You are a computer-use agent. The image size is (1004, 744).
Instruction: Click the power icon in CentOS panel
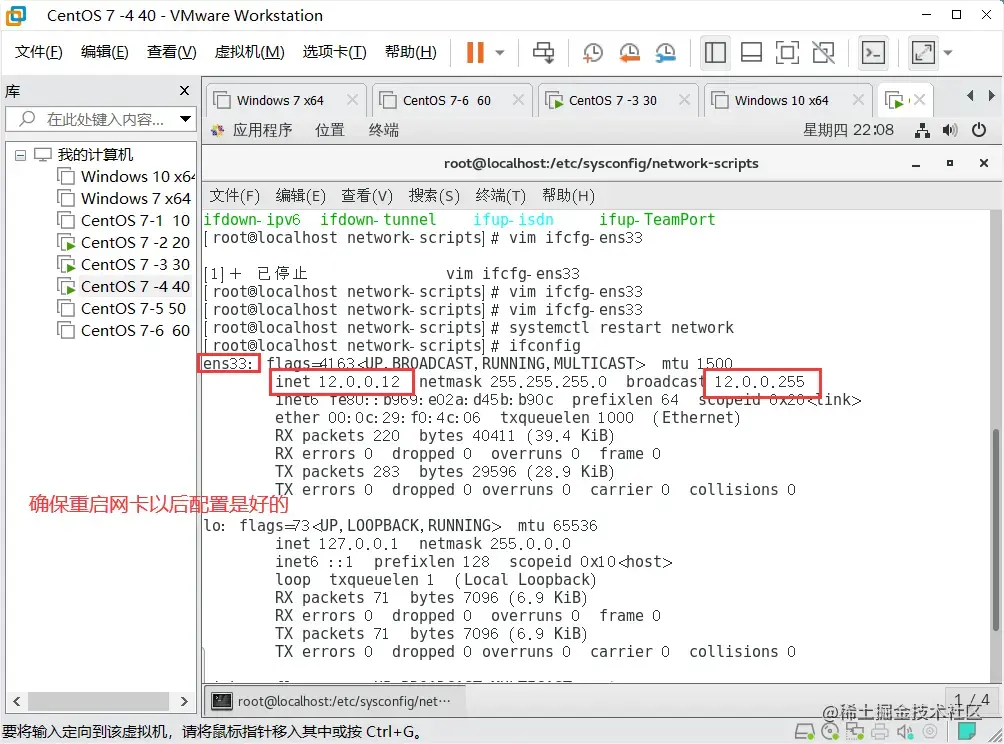pos(978,131)
